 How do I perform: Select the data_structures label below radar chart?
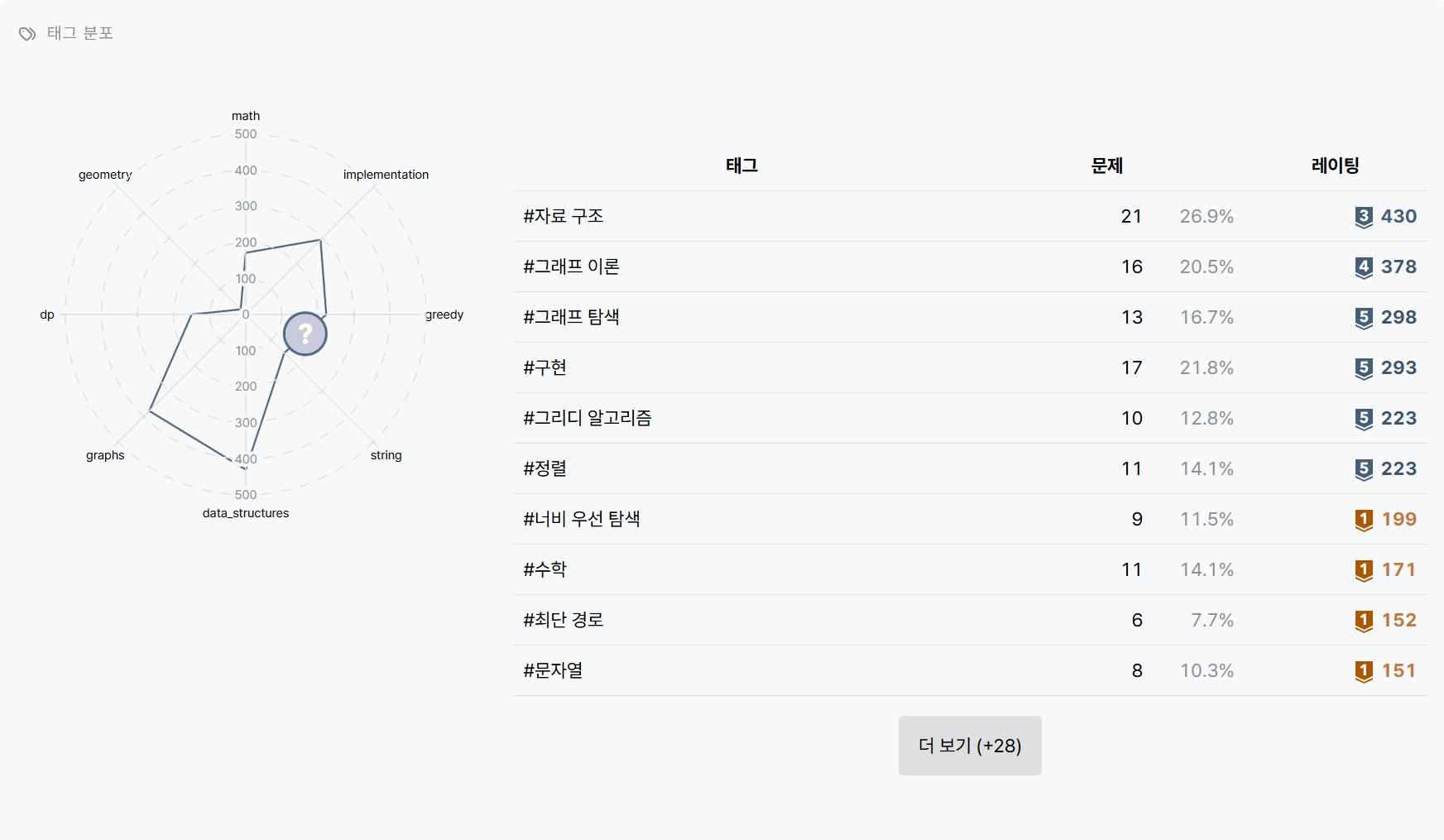244,513
